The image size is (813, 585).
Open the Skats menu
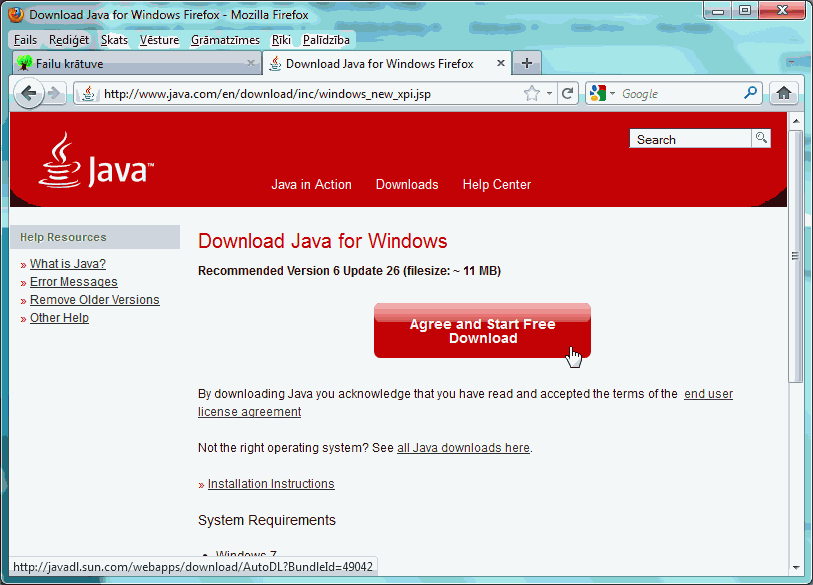[114, 40]
